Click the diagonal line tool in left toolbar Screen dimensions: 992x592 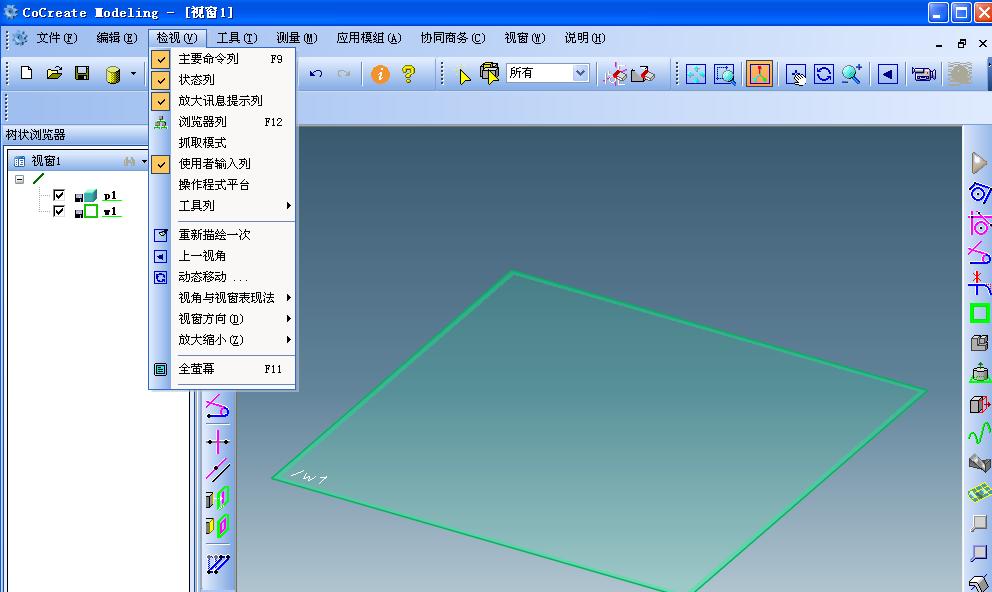(x=218, y=471)
